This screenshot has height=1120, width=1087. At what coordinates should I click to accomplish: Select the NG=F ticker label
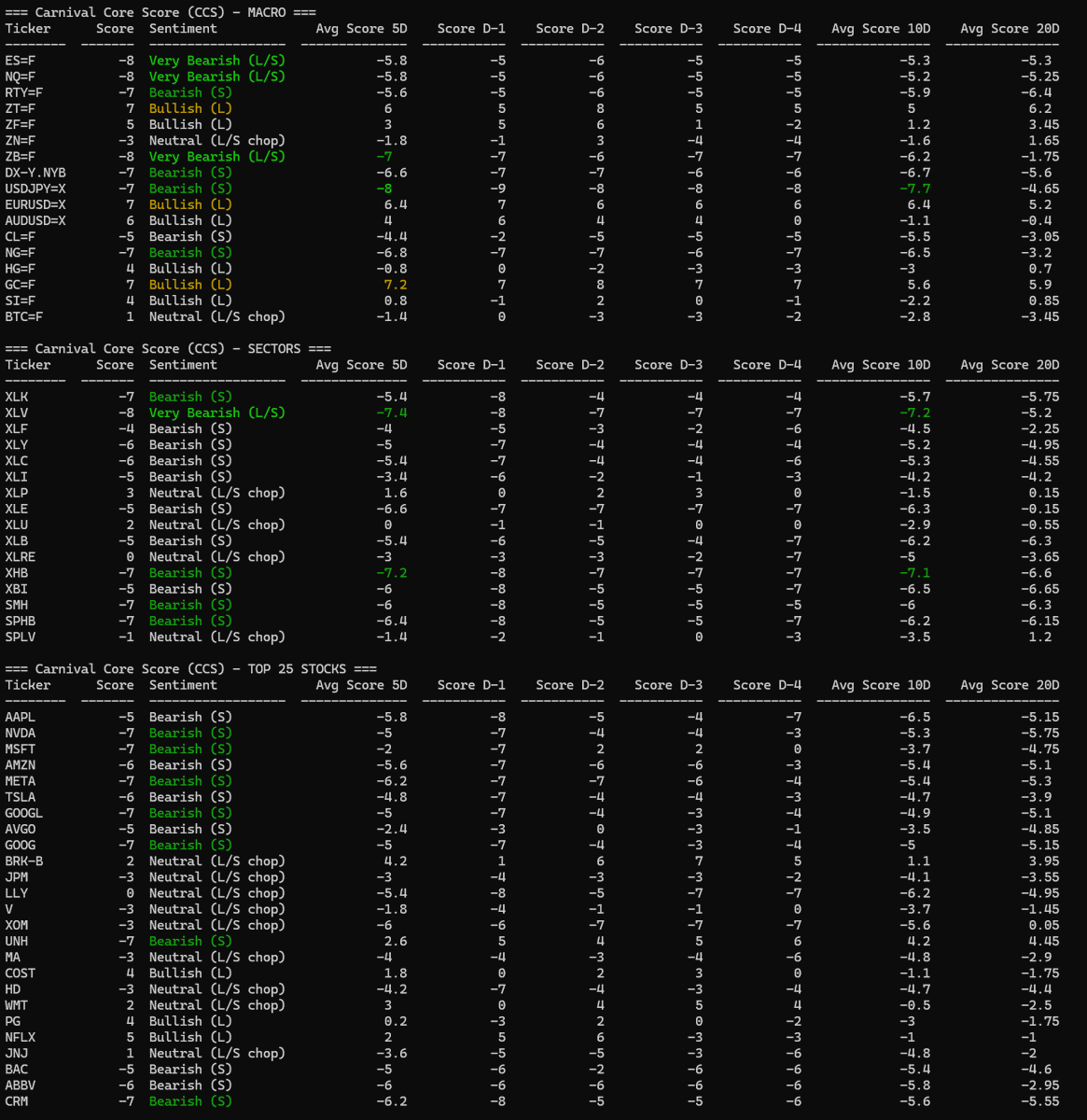[x=21, y=252]
